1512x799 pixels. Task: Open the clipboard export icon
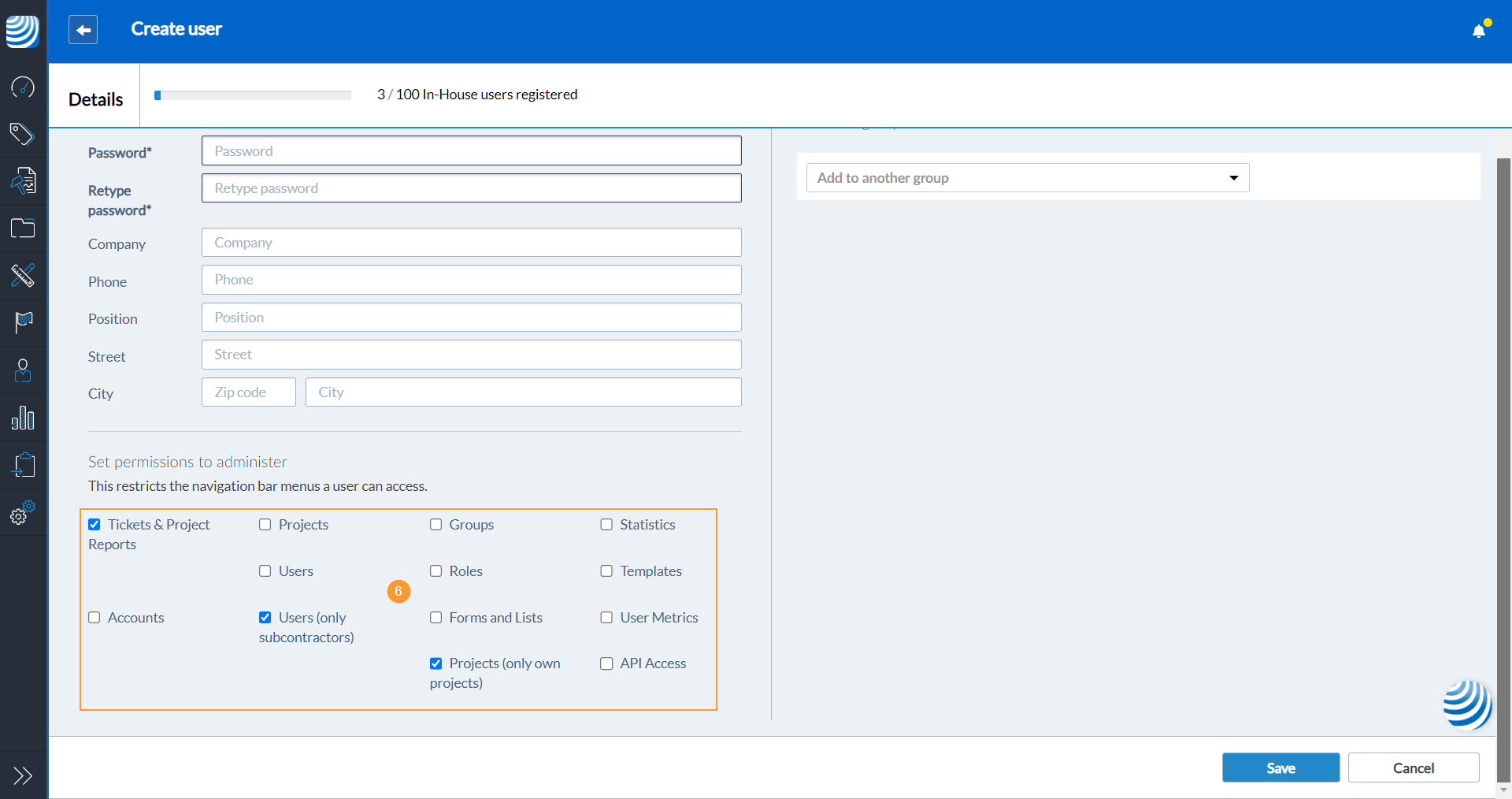pyautogui.click(x=23, y=465)
